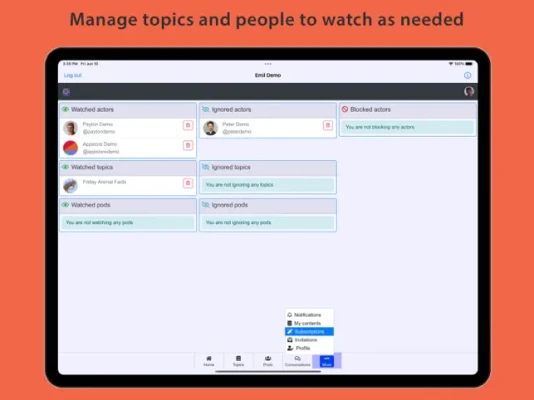
Task: Remove Friday Animal Facts watched topic
Action: pos(188,183)
